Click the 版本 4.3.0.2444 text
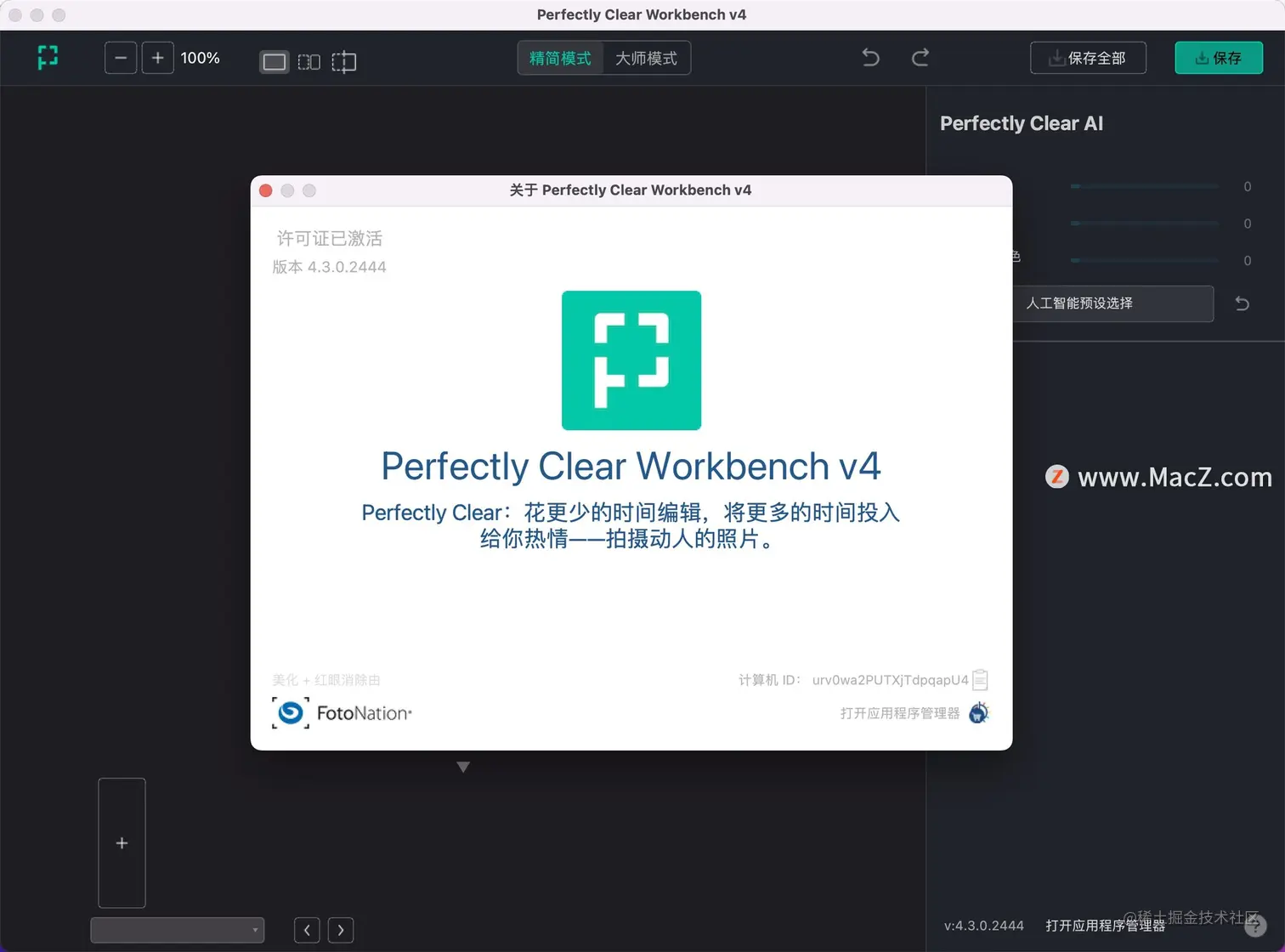 click(330, 267)
